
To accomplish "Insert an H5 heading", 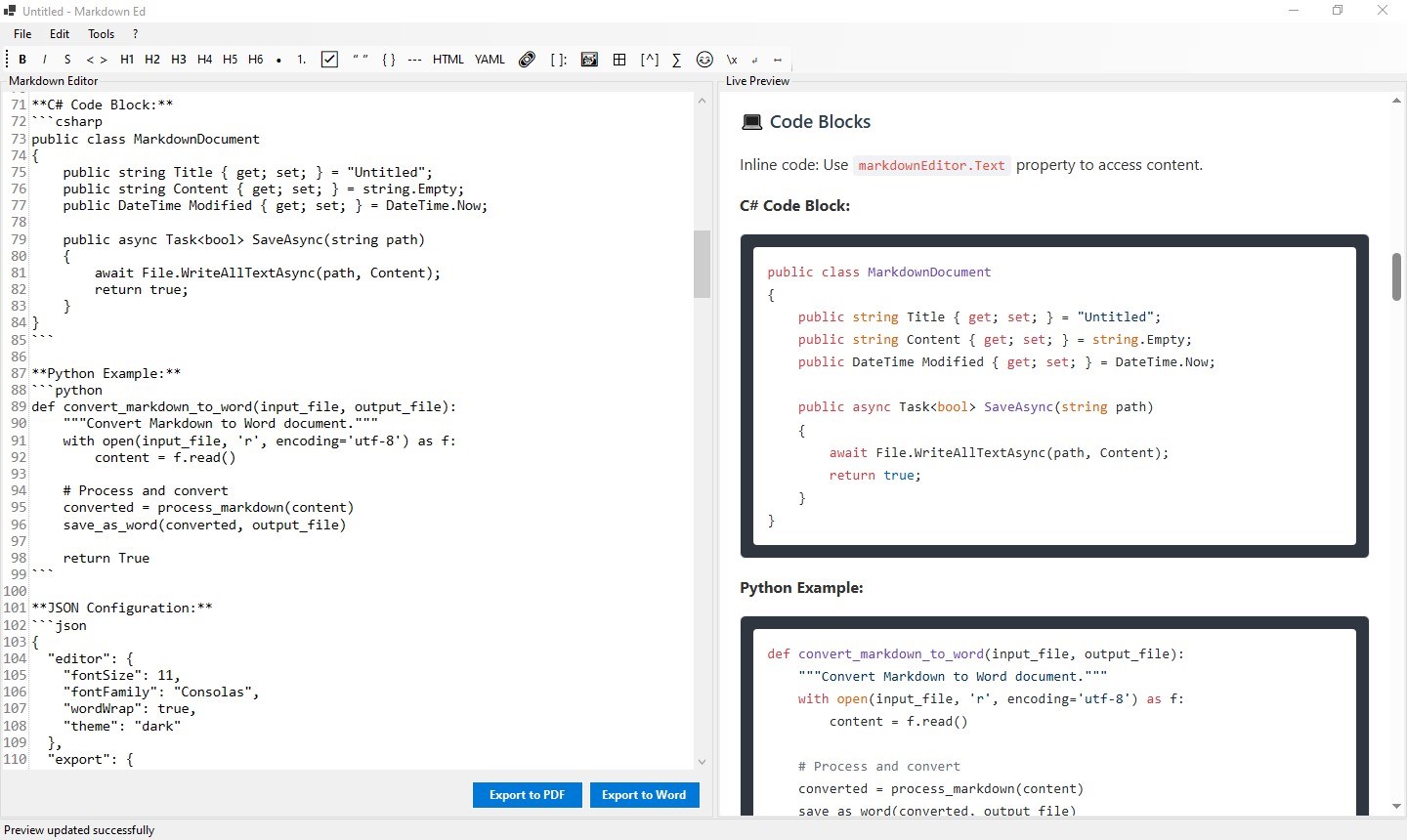I will pos(230,60).
